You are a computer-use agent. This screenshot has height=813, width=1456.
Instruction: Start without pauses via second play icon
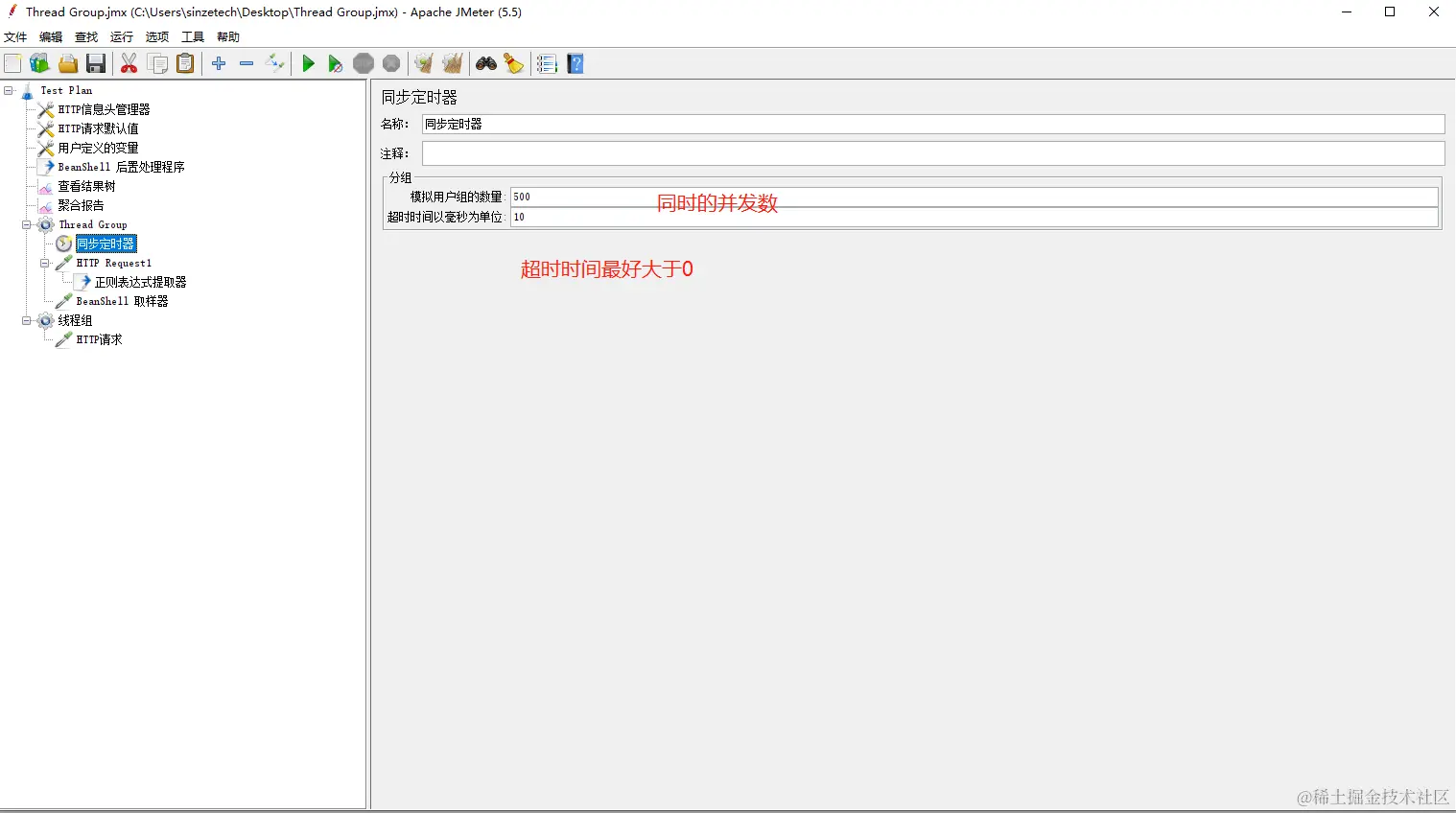point(335,63)
